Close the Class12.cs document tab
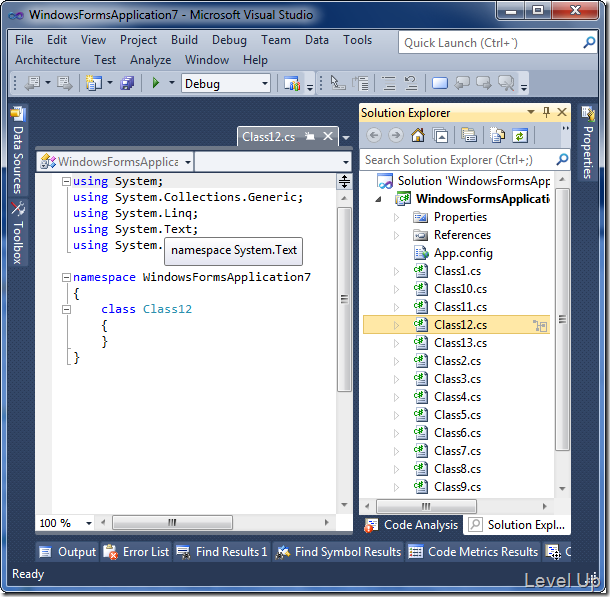This screenshot has height=597, width=610. [328, 137]
